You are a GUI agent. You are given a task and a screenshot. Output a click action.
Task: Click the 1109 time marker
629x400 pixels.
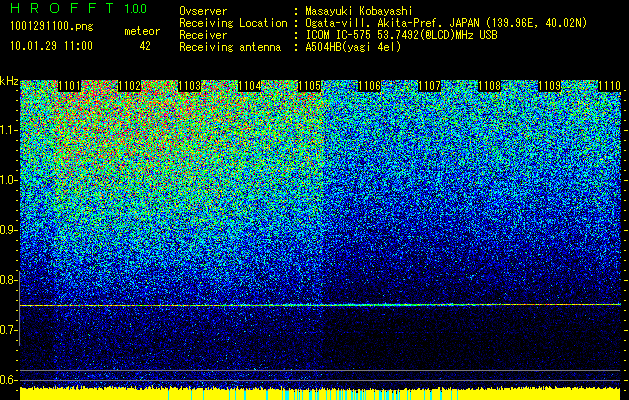point(549,86)
